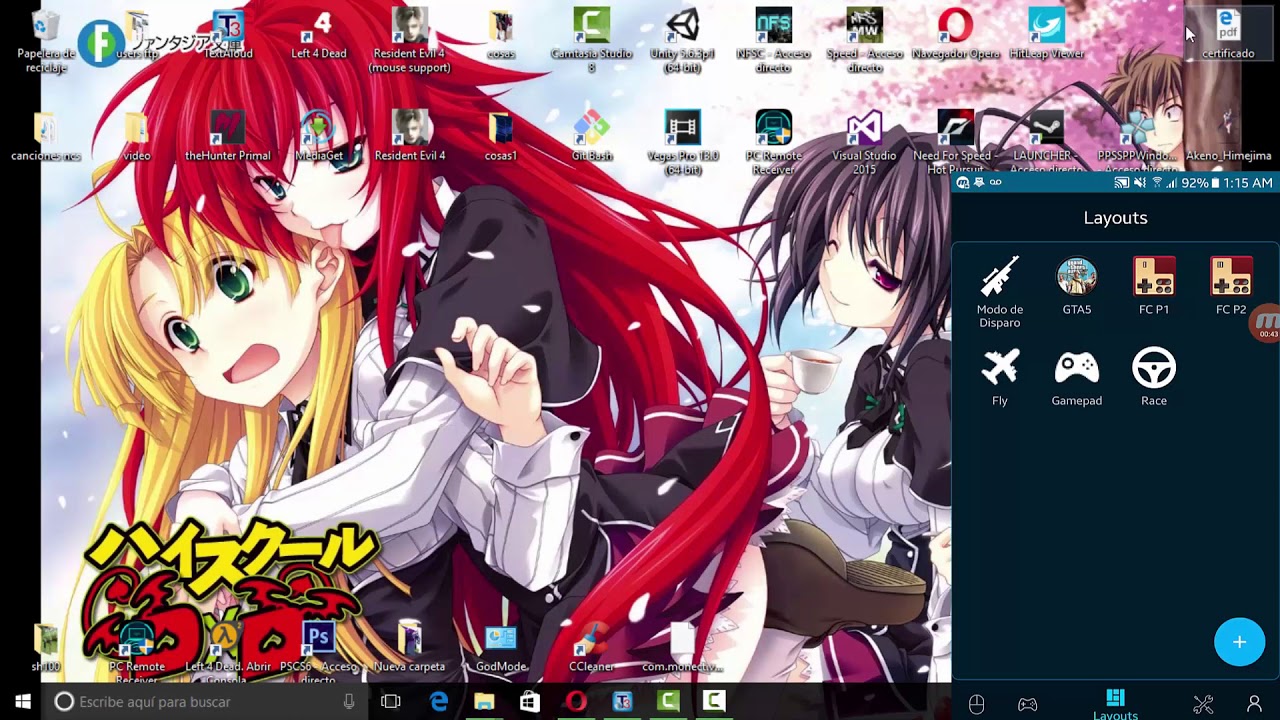This screenshot has width=1280, height=720.
Task: Open File Explorer from the taskbar
Action: pyautogui.click(x=484, y=702)
